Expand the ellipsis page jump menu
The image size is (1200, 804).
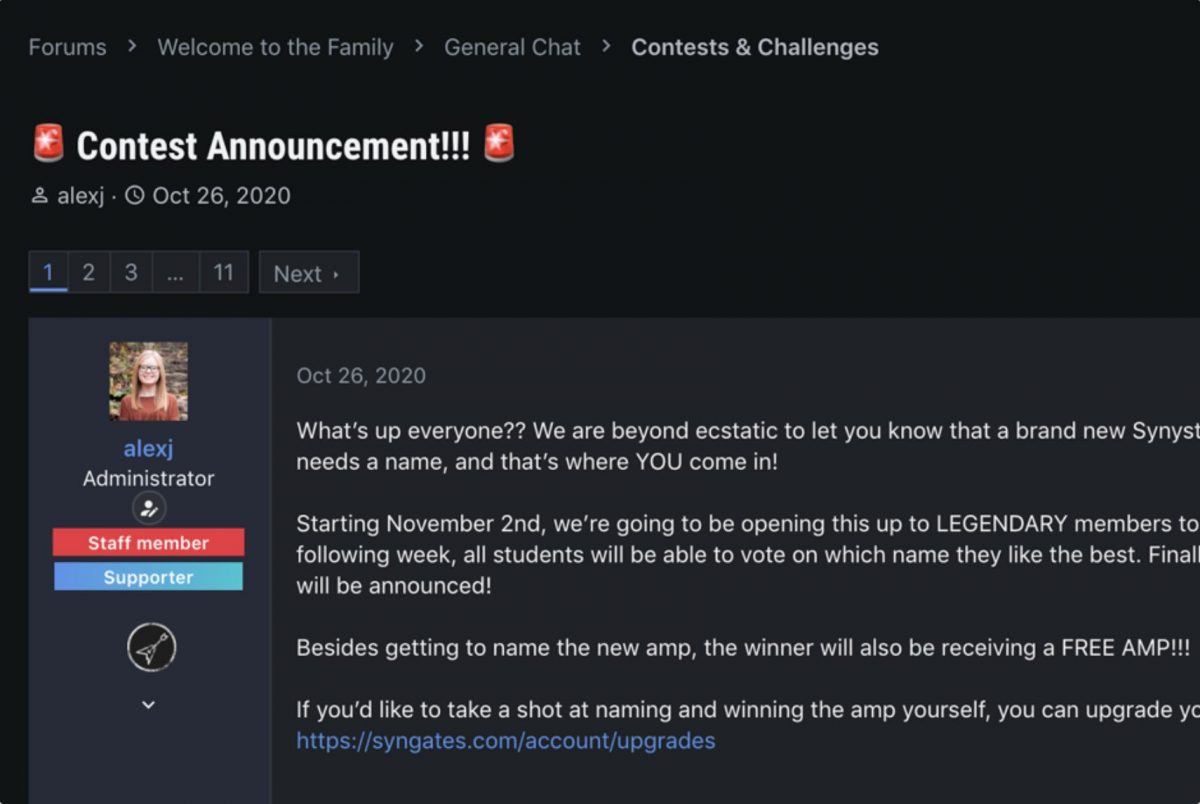(x=175, y=273)
